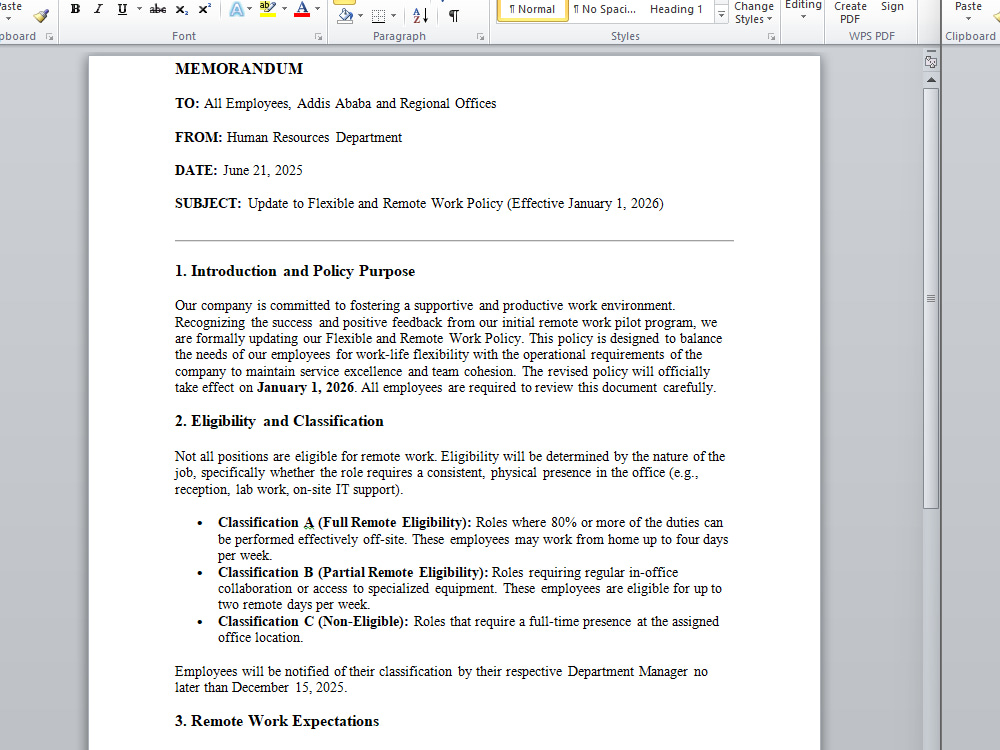Click bold 'January 1, 2026' in paragraph

point(305,387)
